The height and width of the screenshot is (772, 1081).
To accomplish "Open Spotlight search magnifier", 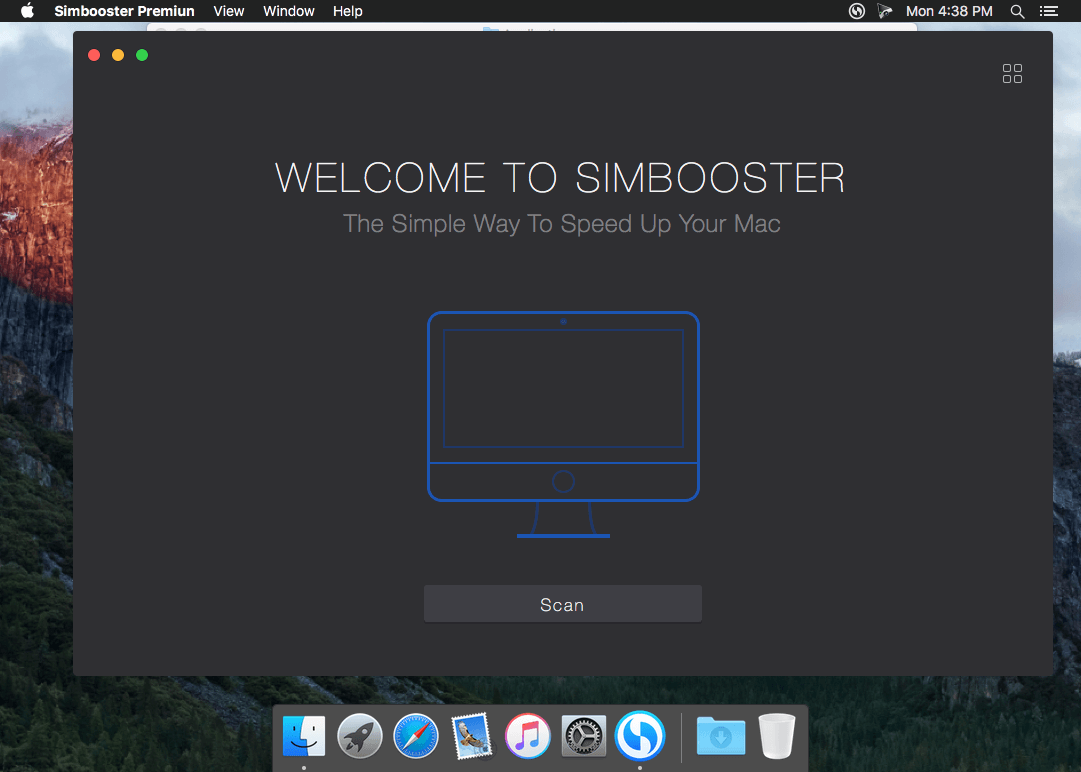I will [x=1017, y=11].
